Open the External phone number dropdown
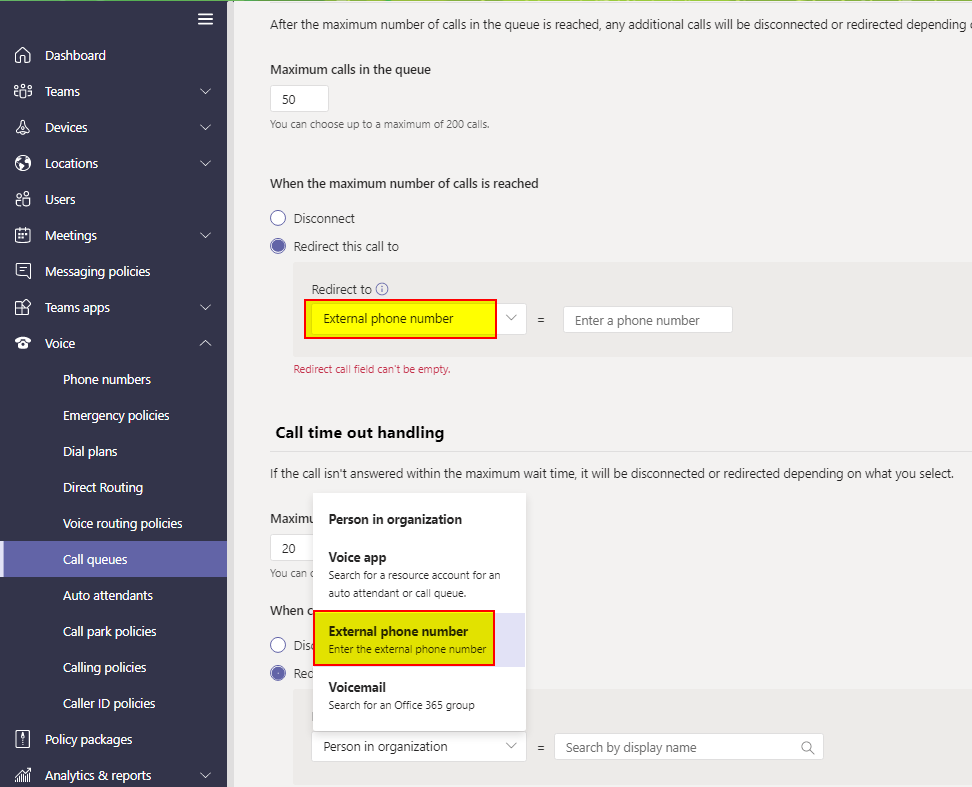 418,319
